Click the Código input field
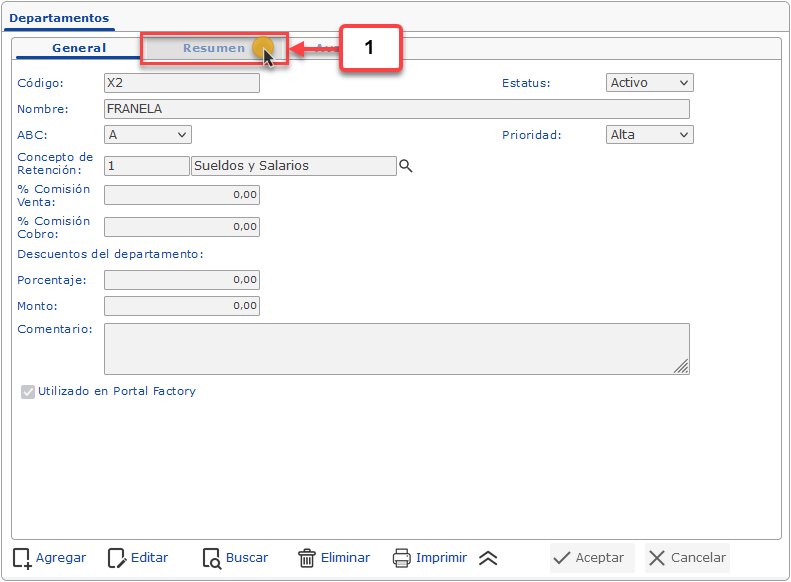Image resolution: width=791 pixels, height=582 pixels. pyautogui.click(x=182, y=83)
